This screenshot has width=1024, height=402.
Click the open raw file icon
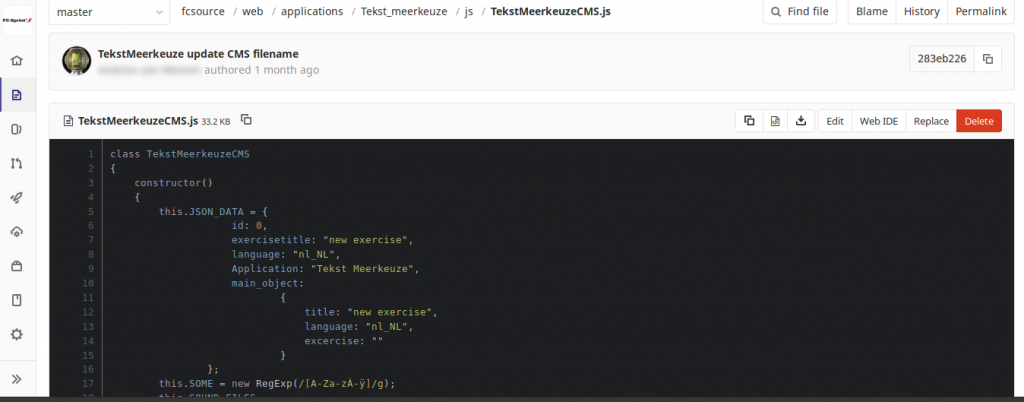pos(774,121)
